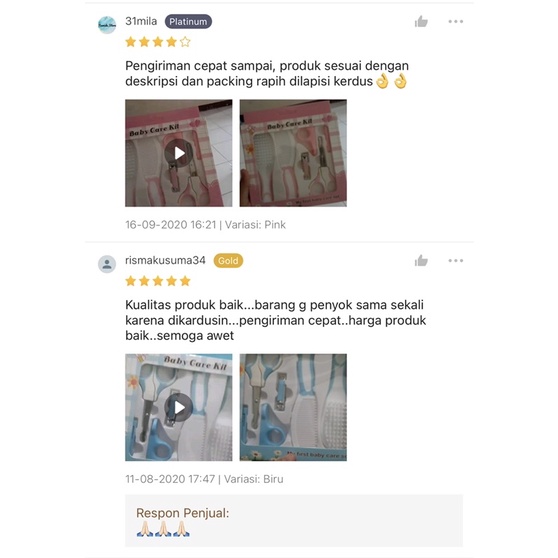This screenshot has width=558, height=558.
Task: Click the Respon Penjual reply box
Action: [x=294, y=521]
